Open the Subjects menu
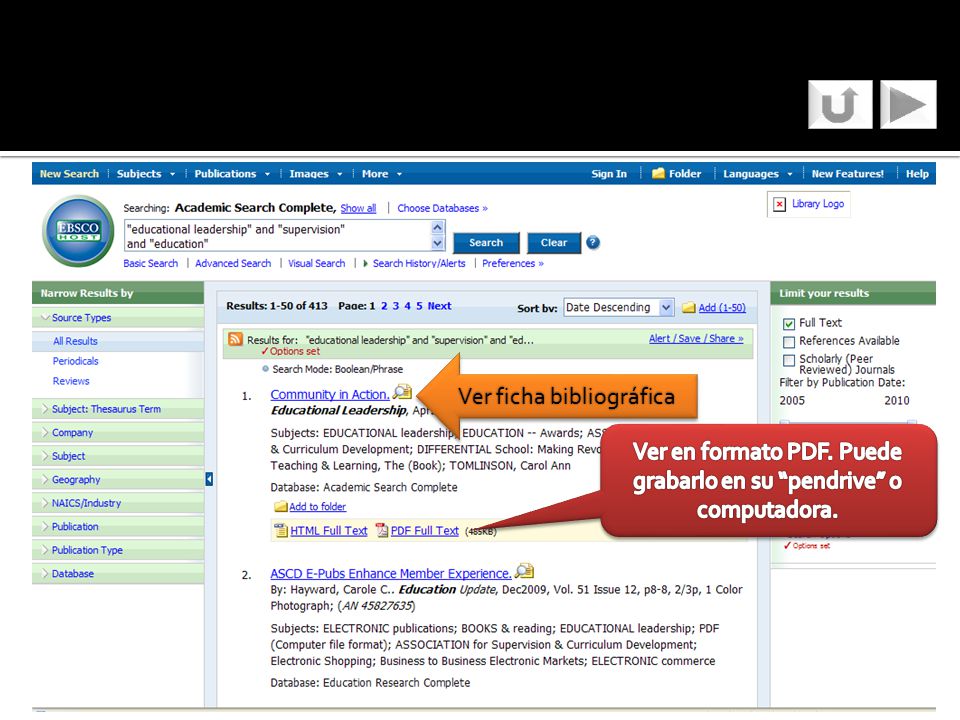This screenshot has height=720, width=960. [146, 174]
